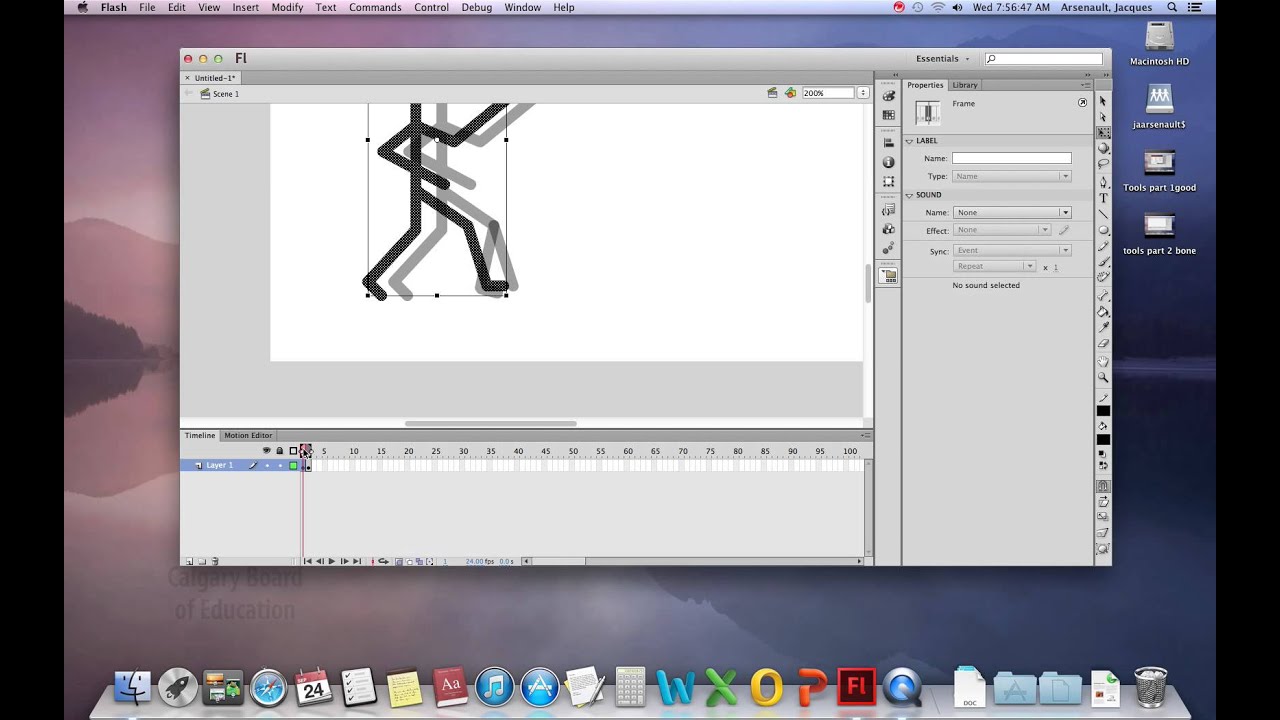Open the Sync Event dropdown
Screen dimensions: 1280x720
click(1012, 250)
